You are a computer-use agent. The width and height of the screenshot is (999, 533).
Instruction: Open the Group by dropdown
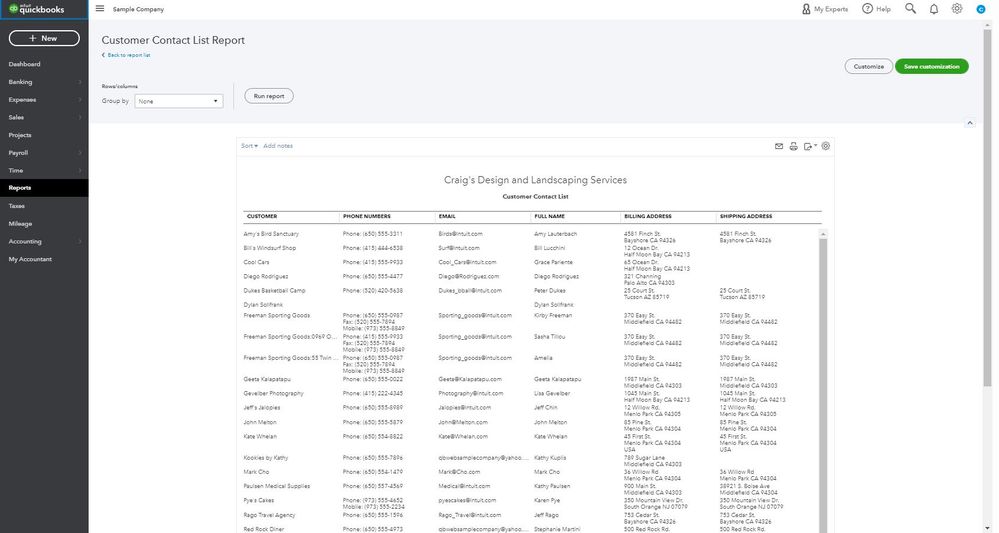178,101
